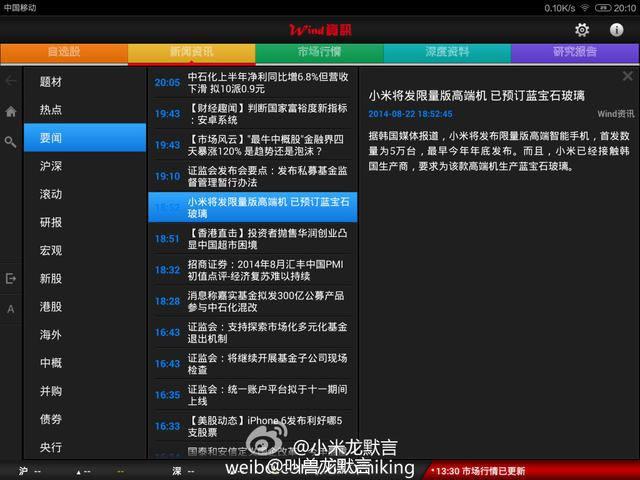Close the article detail panel
Screen dimensions: 640x480
pyautogui.click(x=627, y=76)
